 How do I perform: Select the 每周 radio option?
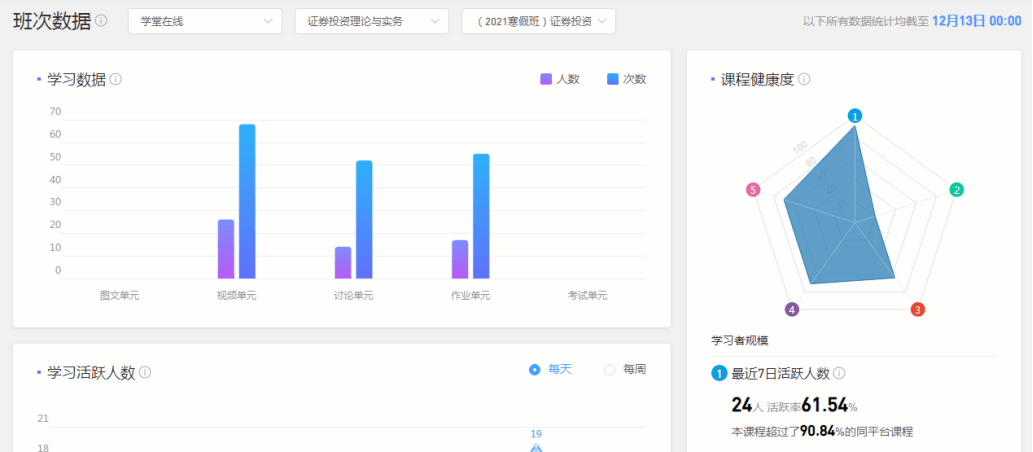pos(610,369)
